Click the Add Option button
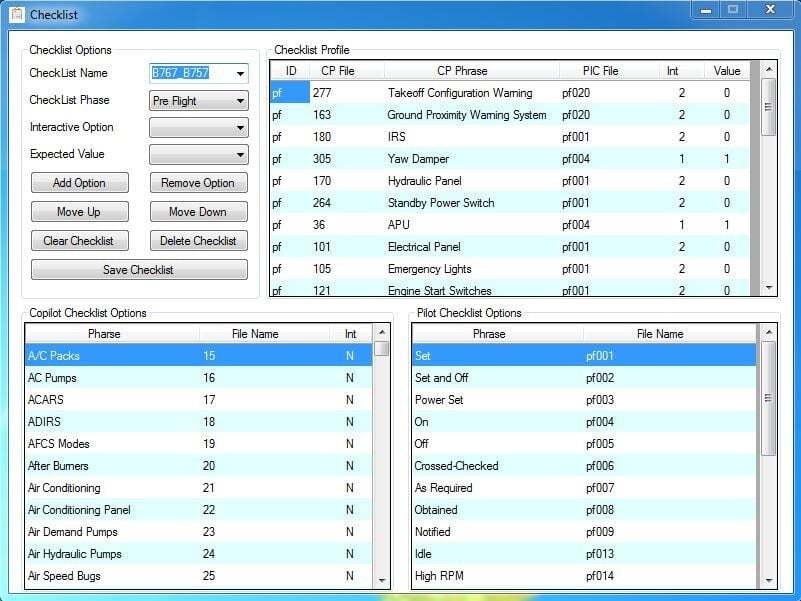This screenshot has width=801, height=601. tap(79, 182)
